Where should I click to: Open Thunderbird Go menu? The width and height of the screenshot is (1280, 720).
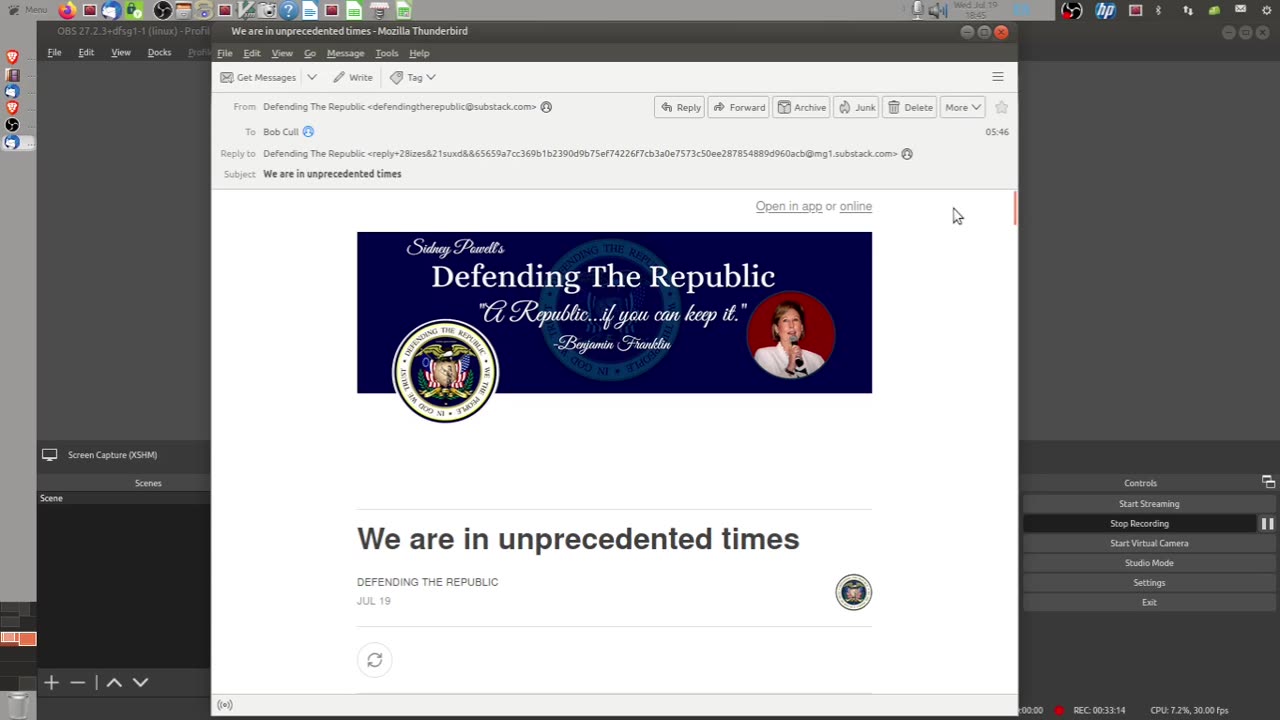point(310,53)
